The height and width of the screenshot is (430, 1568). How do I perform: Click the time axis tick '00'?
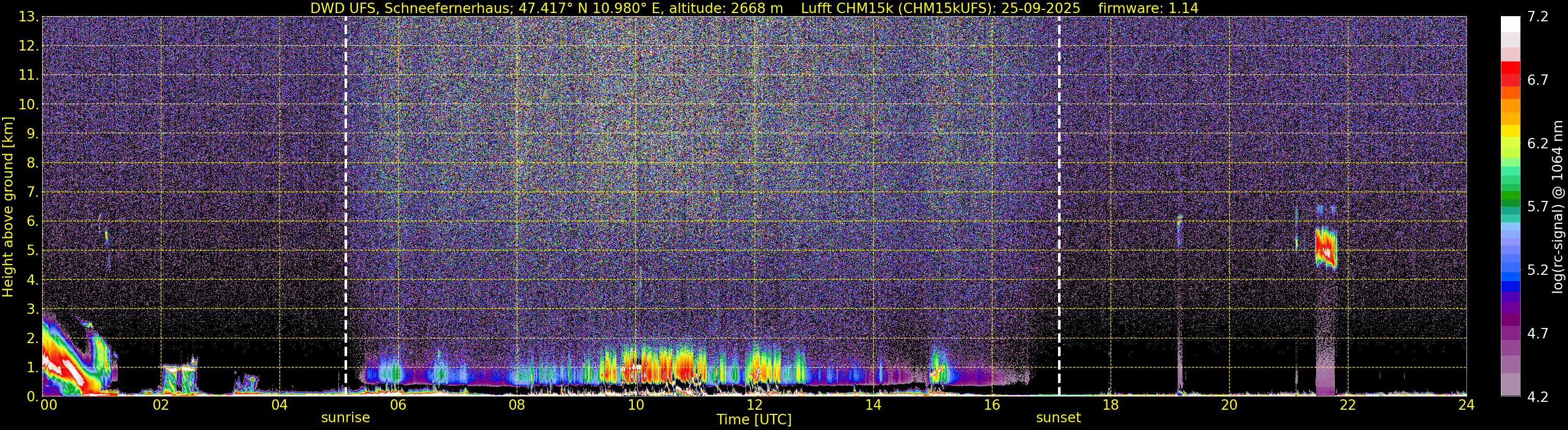[49, 405]
